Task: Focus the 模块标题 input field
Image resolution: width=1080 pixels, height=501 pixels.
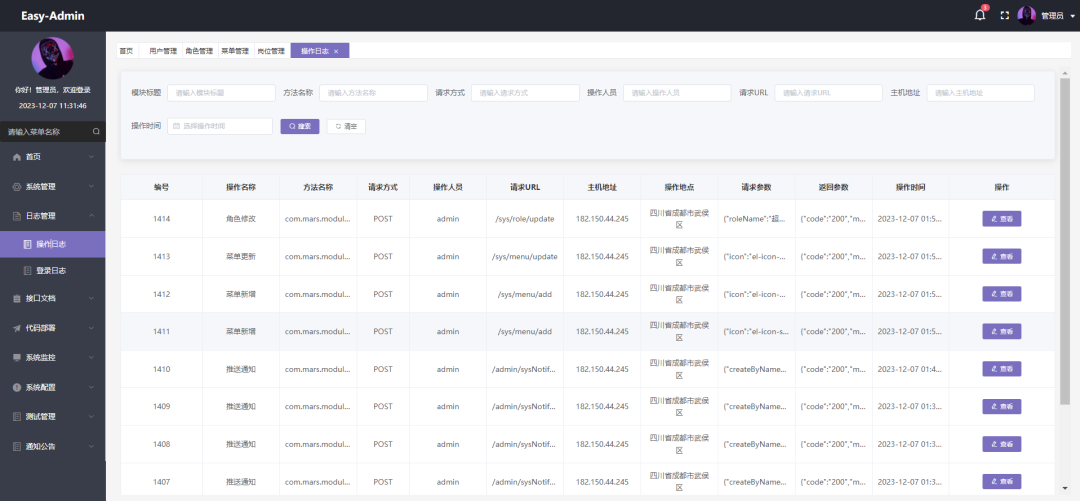Action: coord(221,92)
